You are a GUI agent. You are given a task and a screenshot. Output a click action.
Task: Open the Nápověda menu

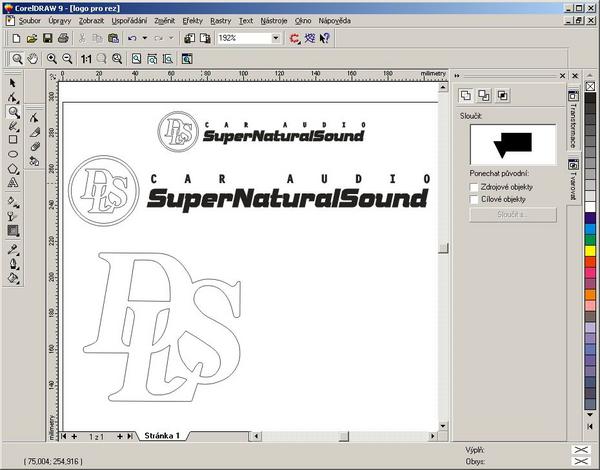(334, 21)
